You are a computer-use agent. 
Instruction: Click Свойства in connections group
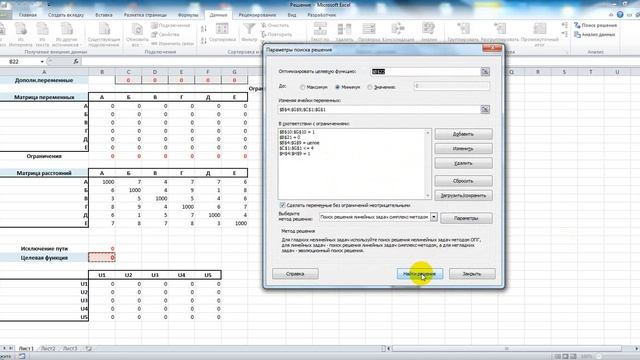click(166, 34)
